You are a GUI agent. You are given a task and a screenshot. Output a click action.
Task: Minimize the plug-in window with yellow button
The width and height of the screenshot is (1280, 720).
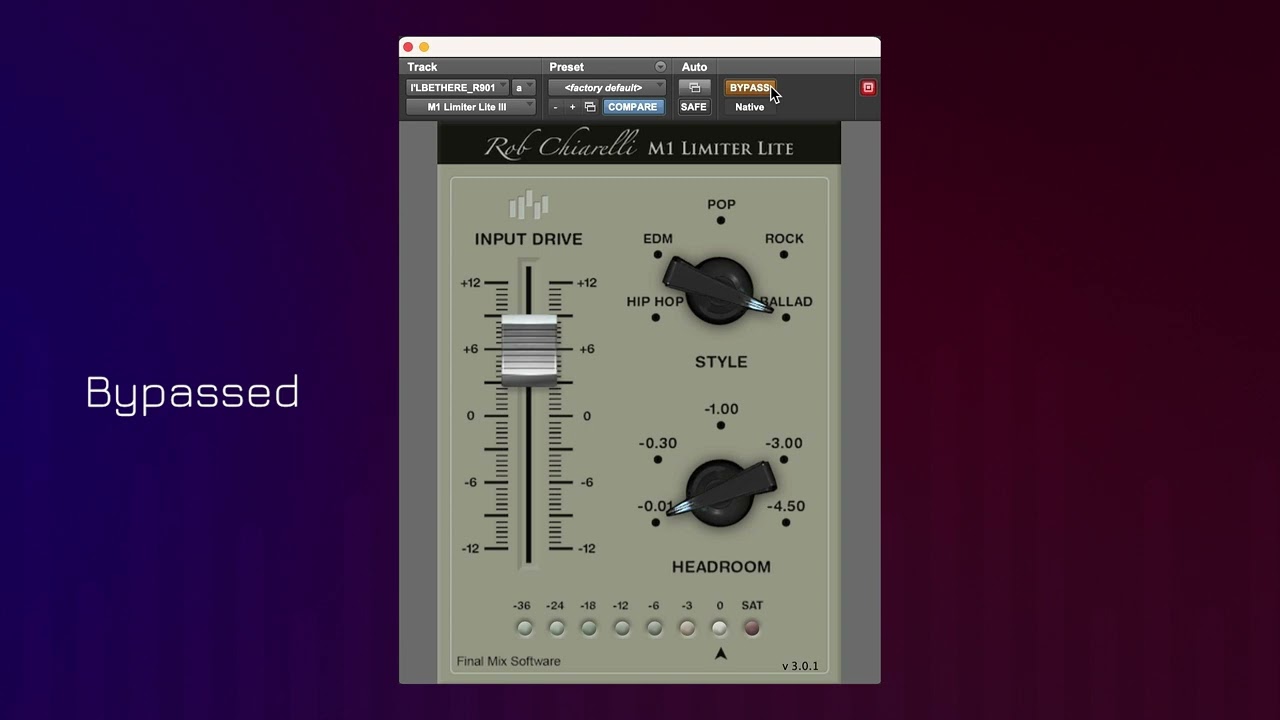(x=424, y=47)
